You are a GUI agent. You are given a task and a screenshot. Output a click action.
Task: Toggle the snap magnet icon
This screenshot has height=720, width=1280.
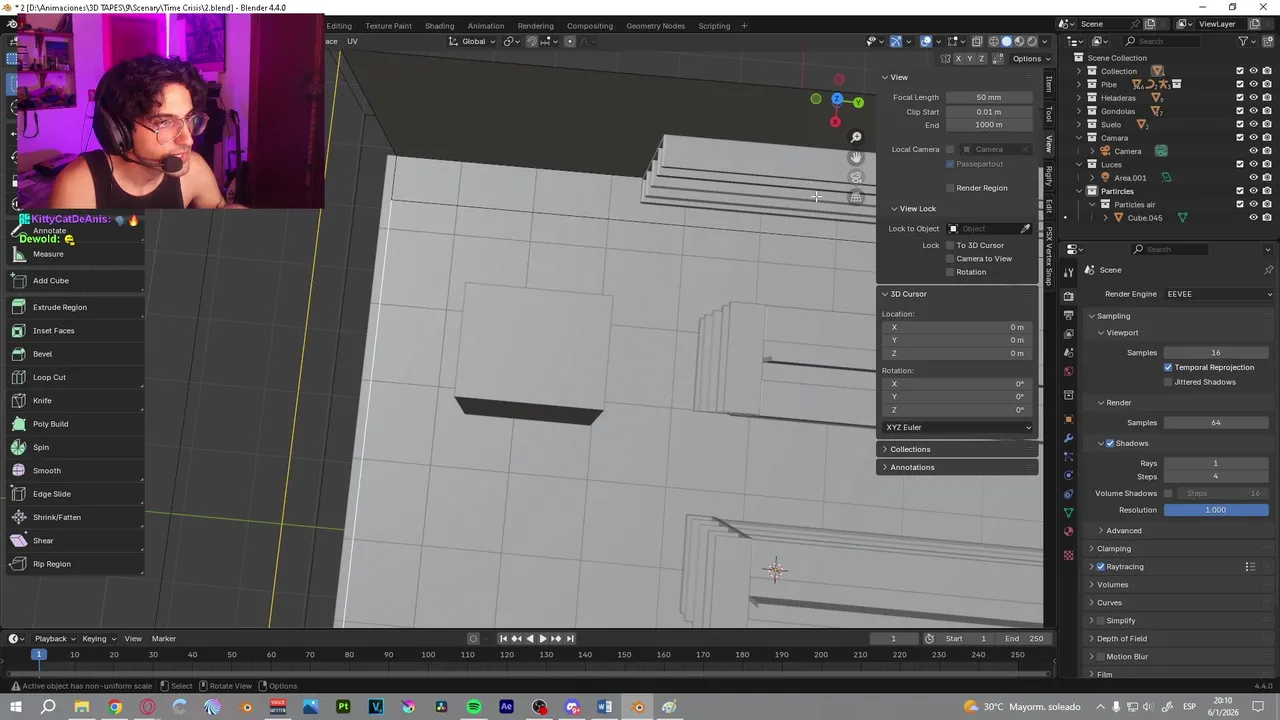532,41
